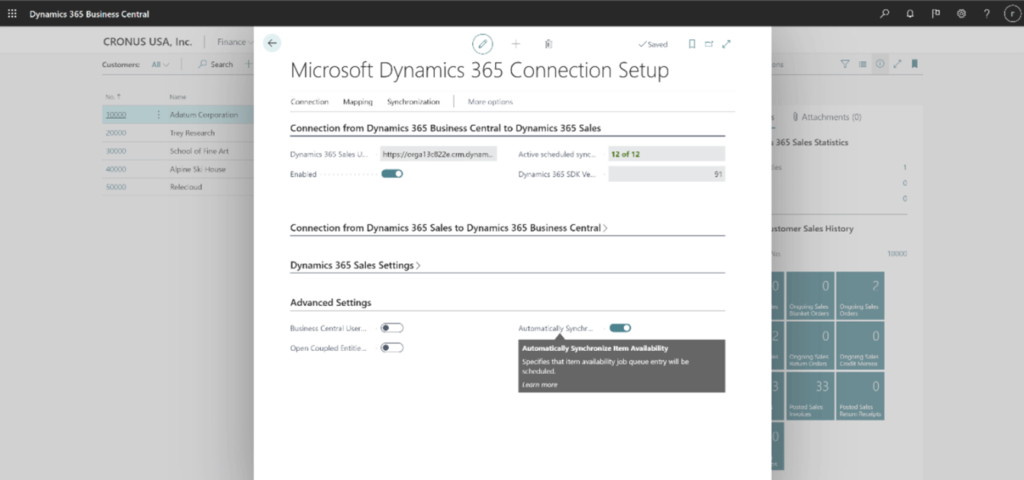1024x480 pixels.
Task: Select the Relecloud customer row
Action: [x=178, y=187]
